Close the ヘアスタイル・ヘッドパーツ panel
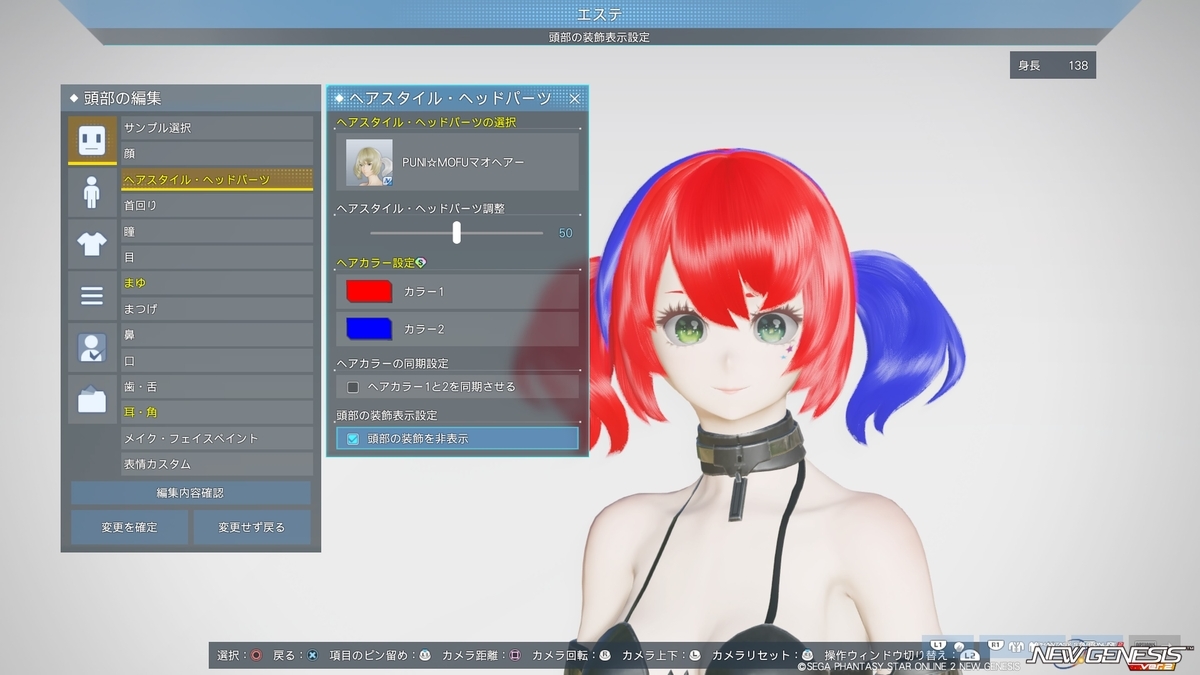The image size is (1200, 675). tap(575, 98)
